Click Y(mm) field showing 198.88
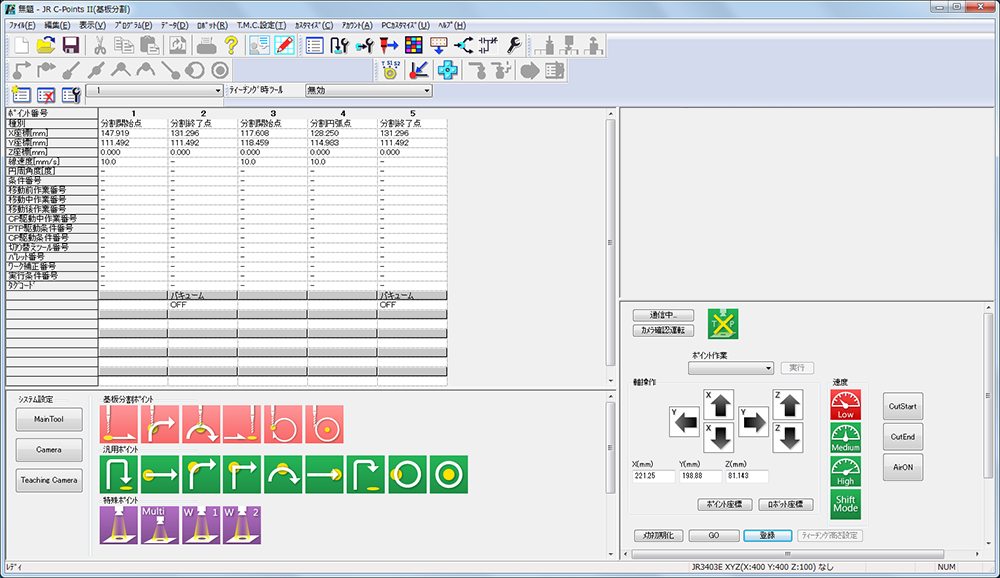This screenshot has width=1000, height=578. click(x=700, y=476)
